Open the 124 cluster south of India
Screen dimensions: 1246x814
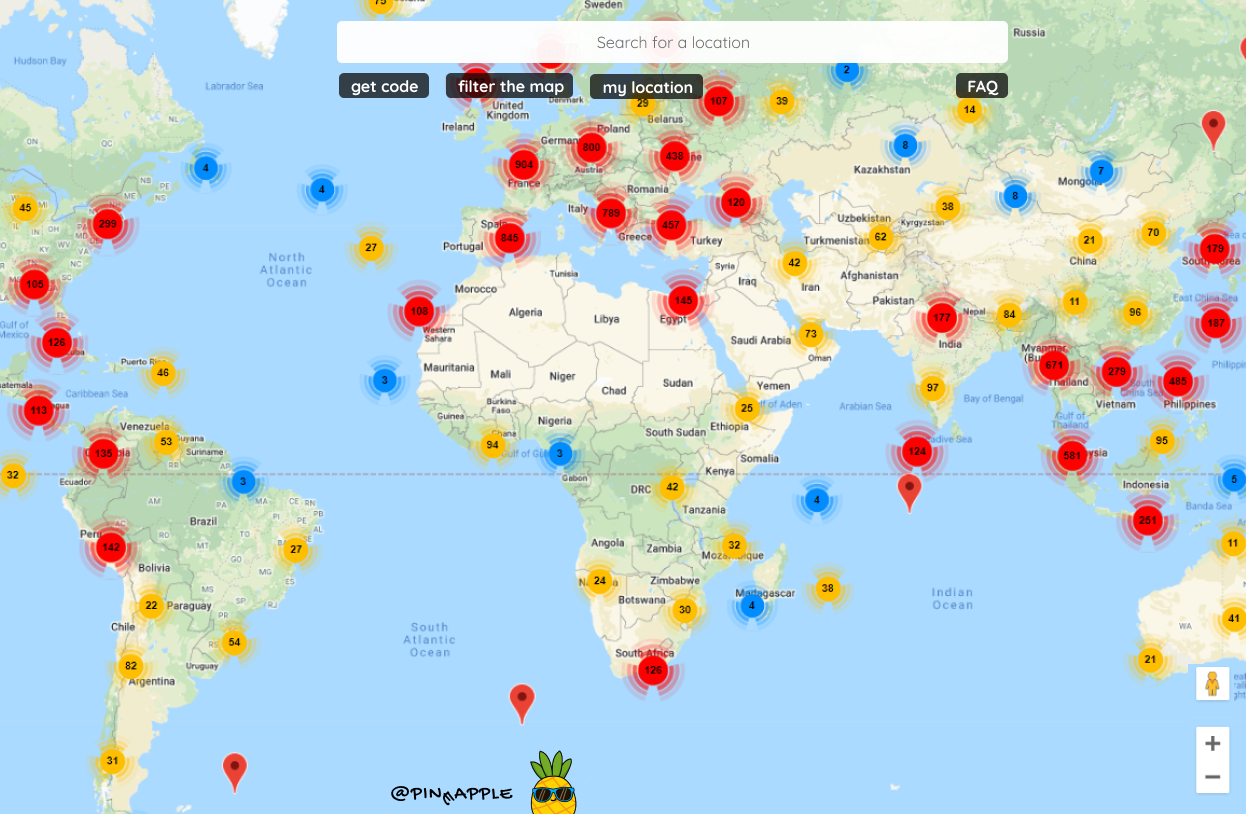(x=916, y=451)
